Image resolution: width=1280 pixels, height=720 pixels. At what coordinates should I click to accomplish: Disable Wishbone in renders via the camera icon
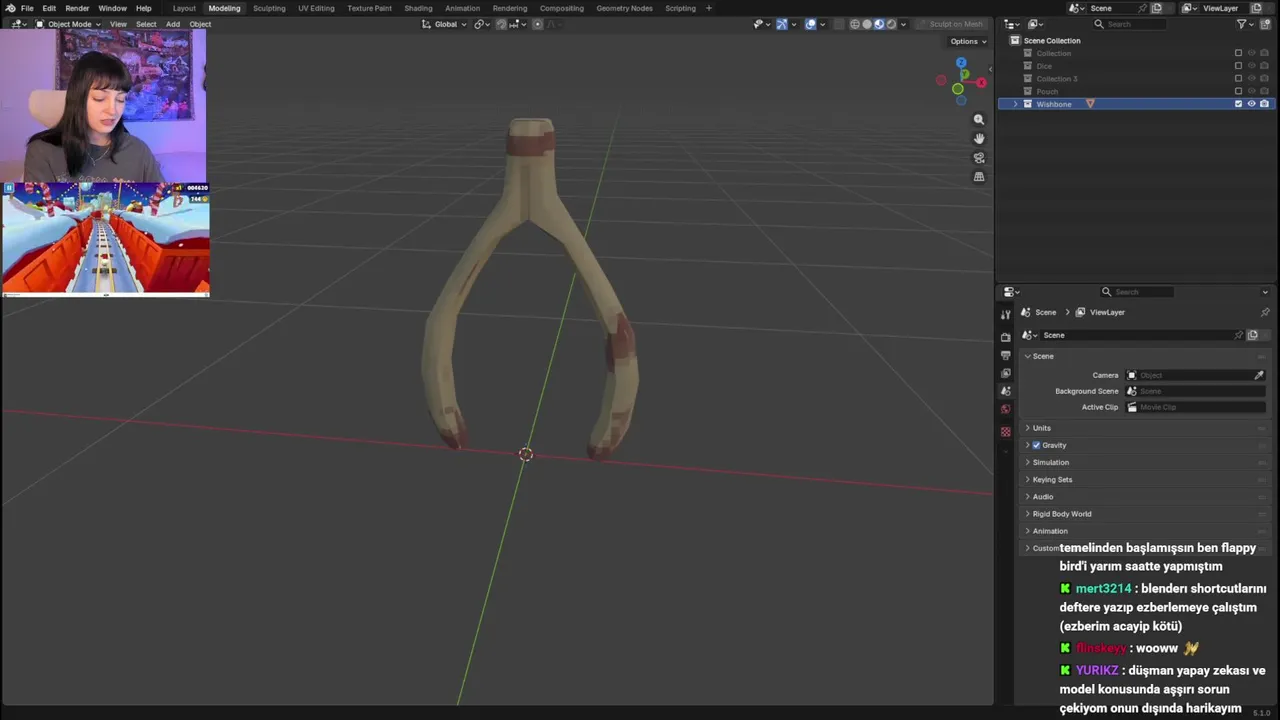click(1264, 104)
